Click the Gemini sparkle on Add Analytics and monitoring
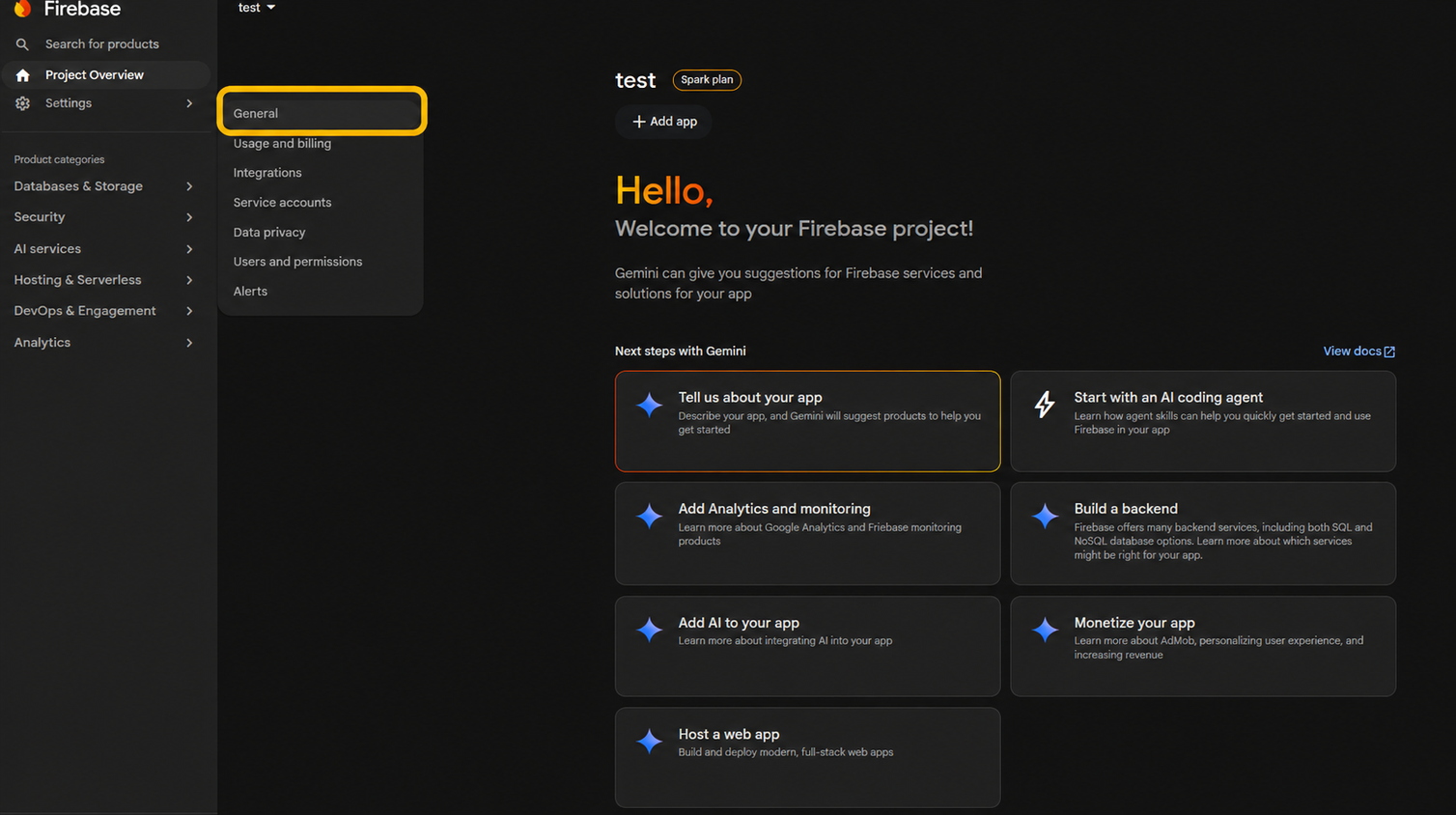 (650, 516)
